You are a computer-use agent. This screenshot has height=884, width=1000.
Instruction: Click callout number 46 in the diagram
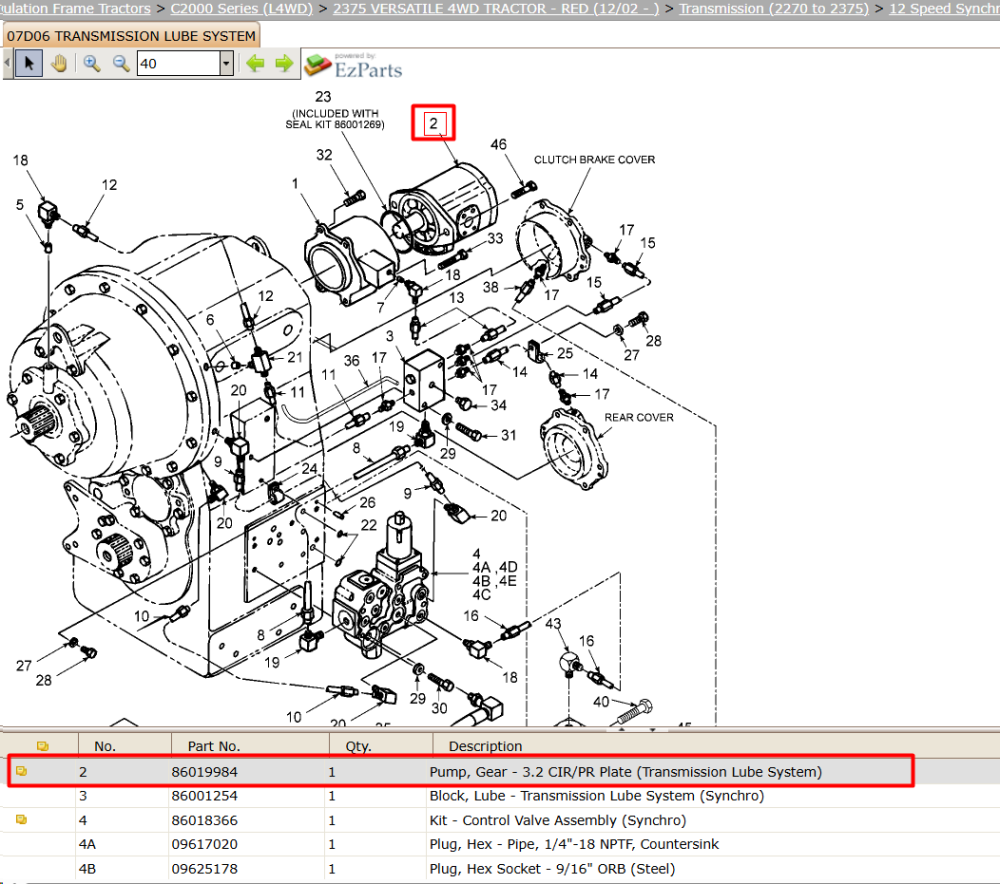(x=499, y=144)
